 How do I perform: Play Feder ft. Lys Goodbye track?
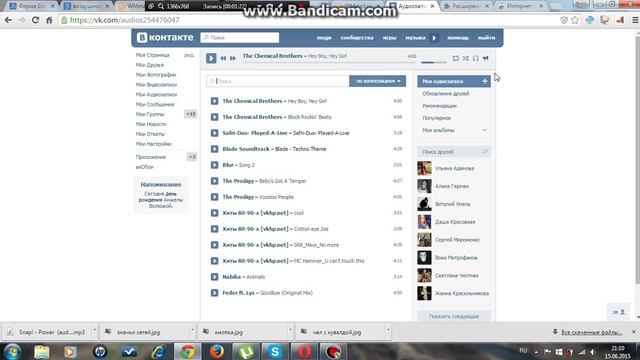214,293
